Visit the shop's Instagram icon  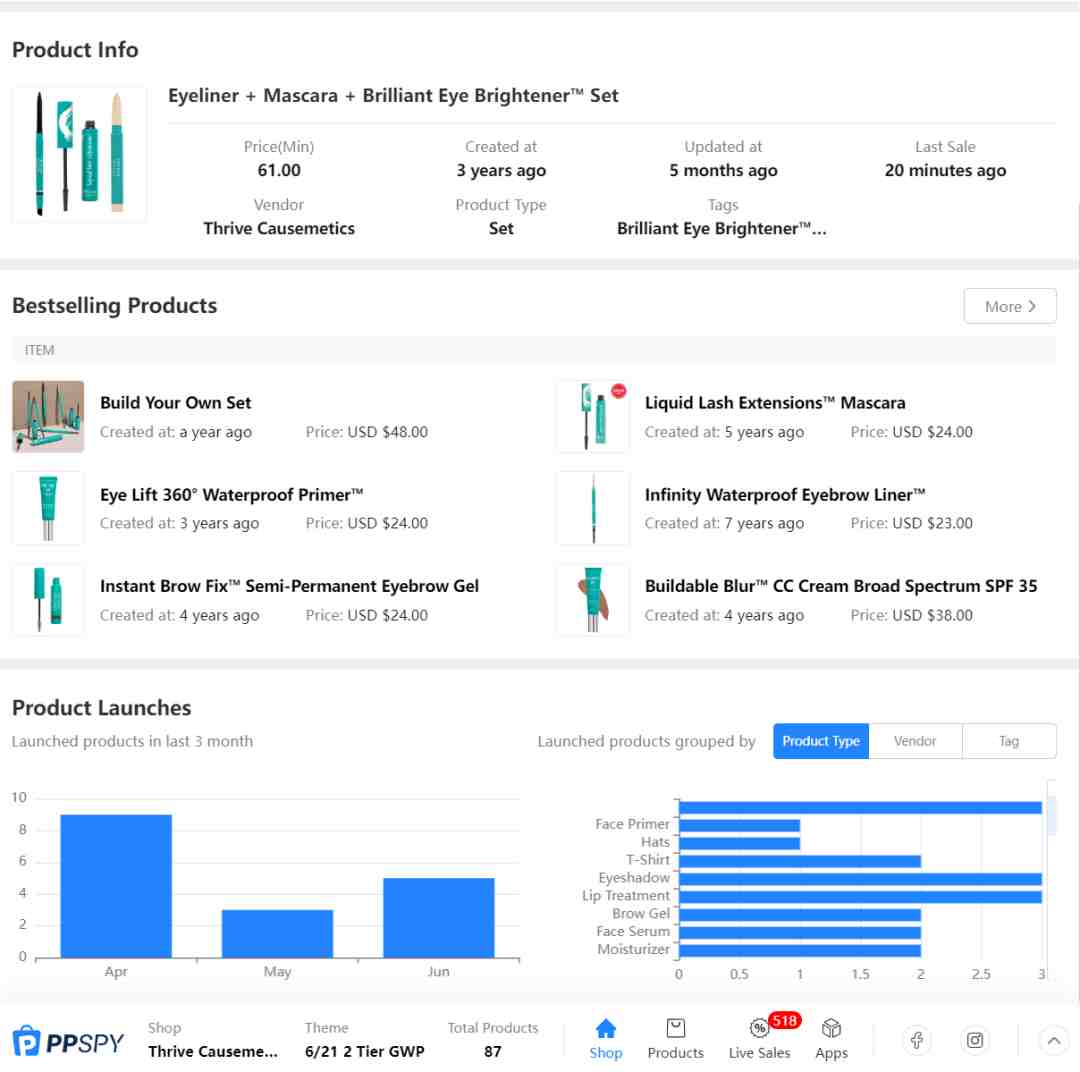tap(975, 1040)
